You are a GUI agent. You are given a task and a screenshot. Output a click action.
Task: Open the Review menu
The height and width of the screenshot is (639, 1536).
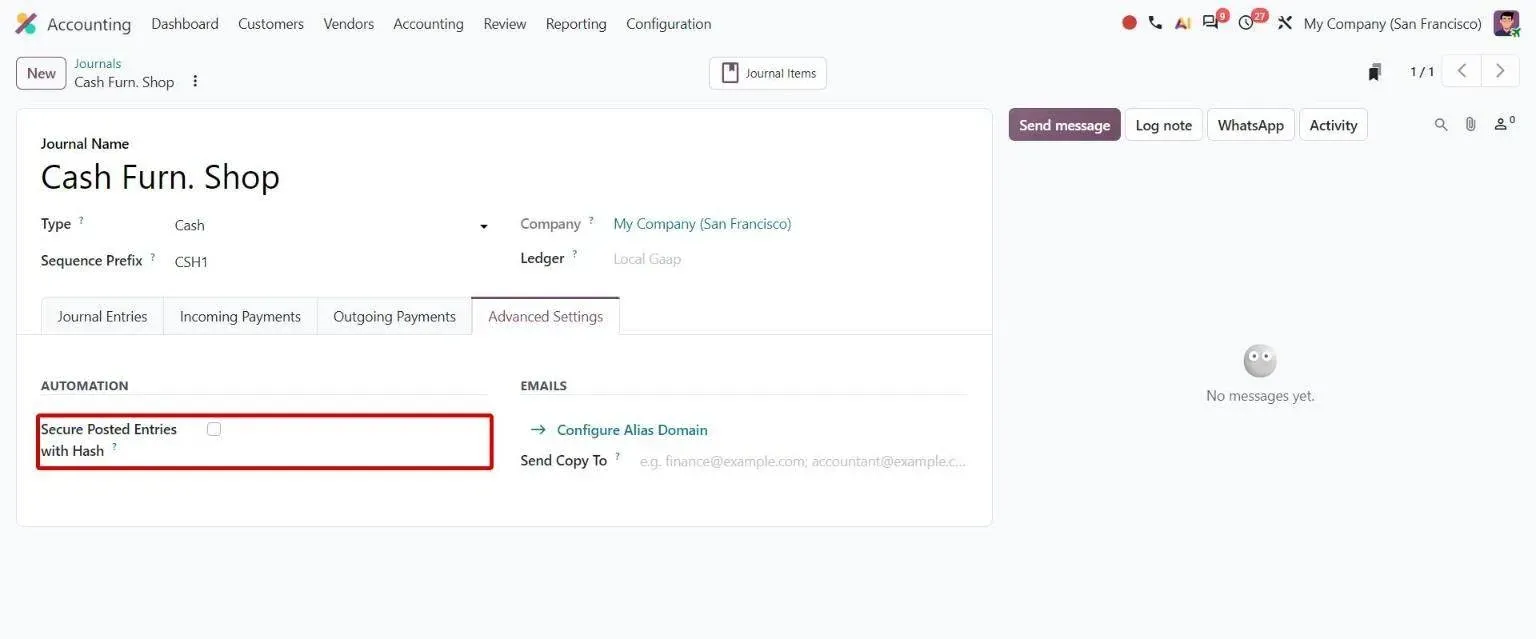pos(505,23)
